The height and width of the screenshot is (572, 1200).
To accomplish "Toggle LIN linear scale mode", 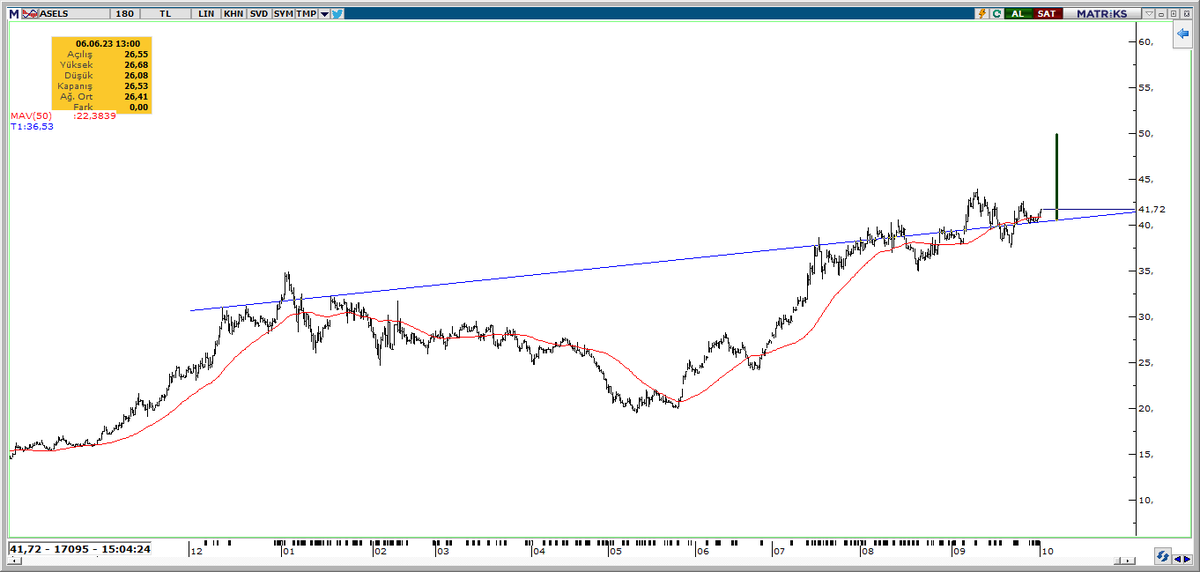I will 206,14.
